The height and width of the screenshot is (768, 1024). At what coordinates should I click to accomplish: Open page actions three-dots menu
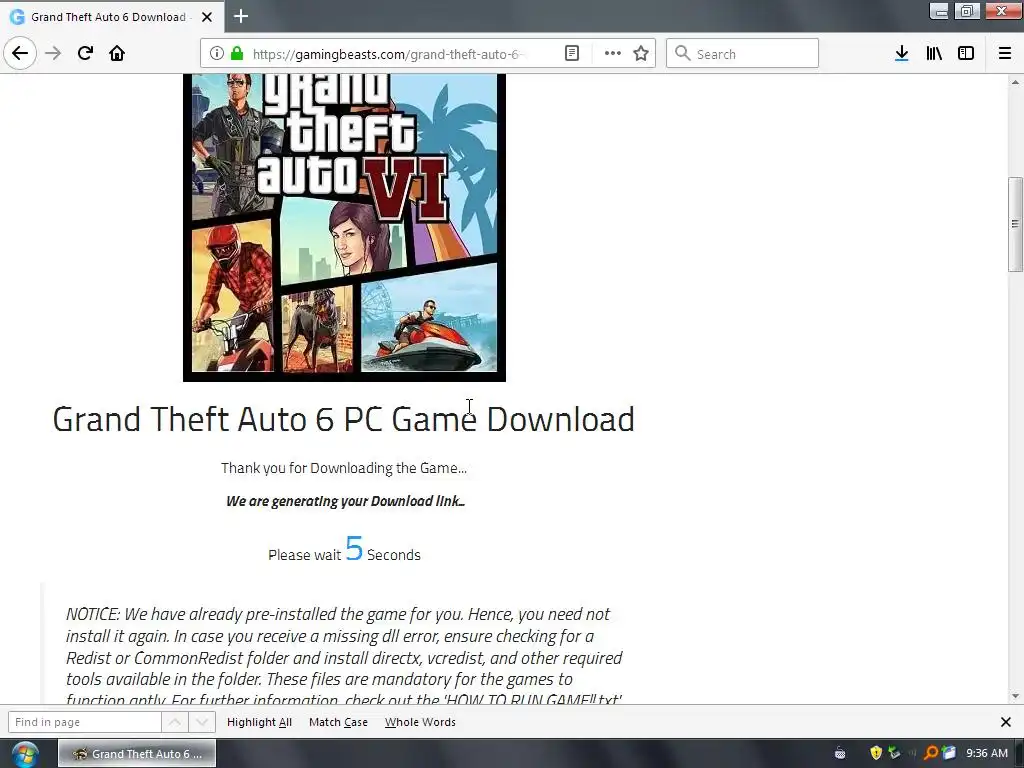point(613,54)
